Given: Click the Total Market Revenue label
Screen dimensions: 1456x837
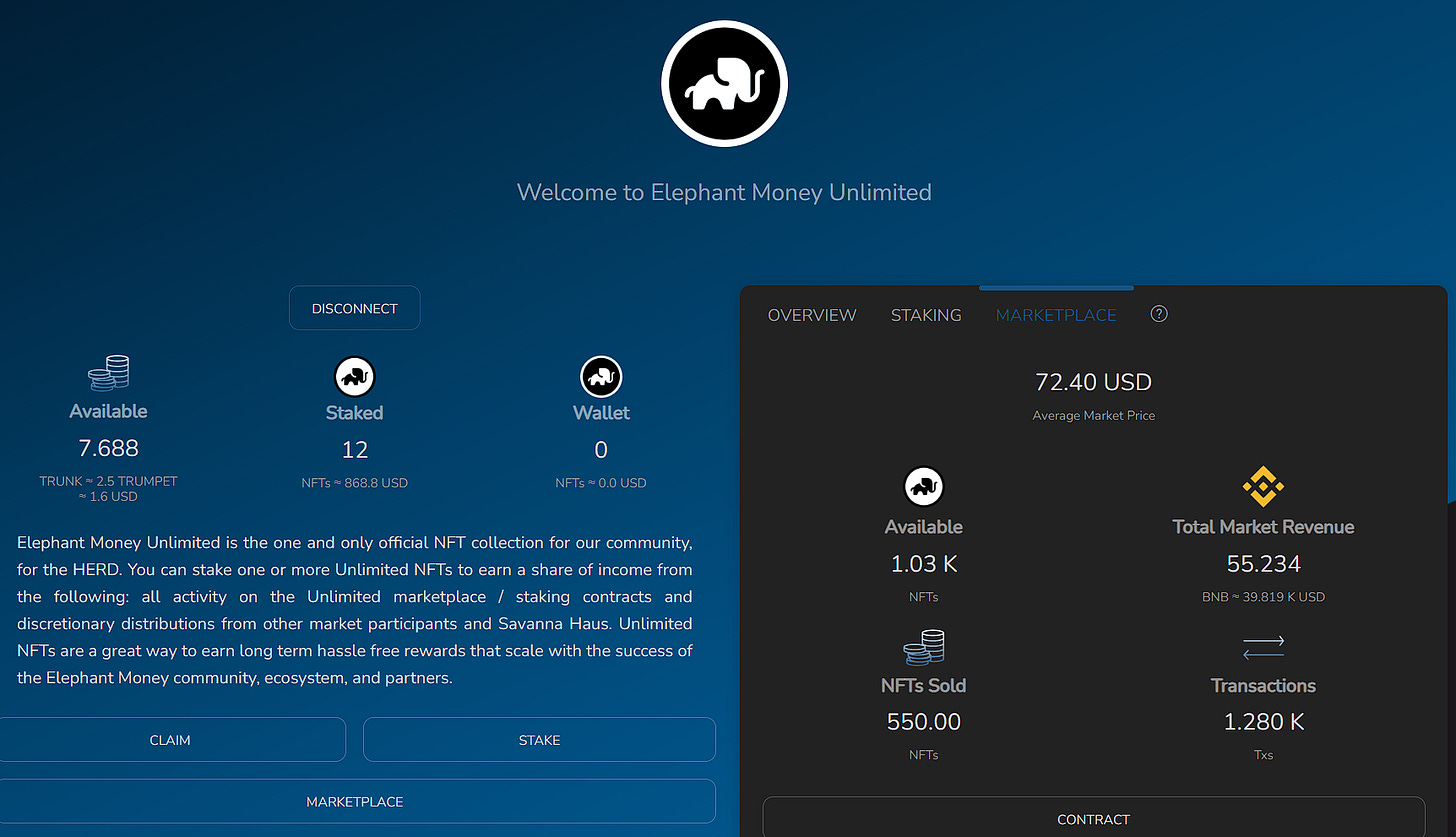Looking at the screenshot, I should click(1263, 527).
